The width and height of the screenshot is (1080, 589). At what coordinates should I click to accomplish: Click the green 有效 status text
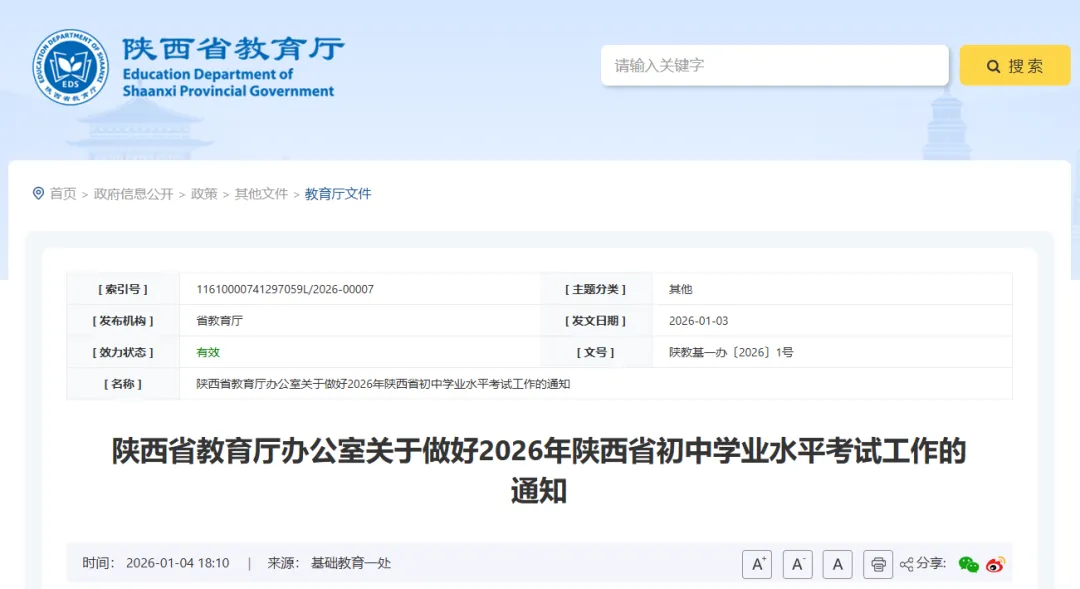click(x=208, y=352)
